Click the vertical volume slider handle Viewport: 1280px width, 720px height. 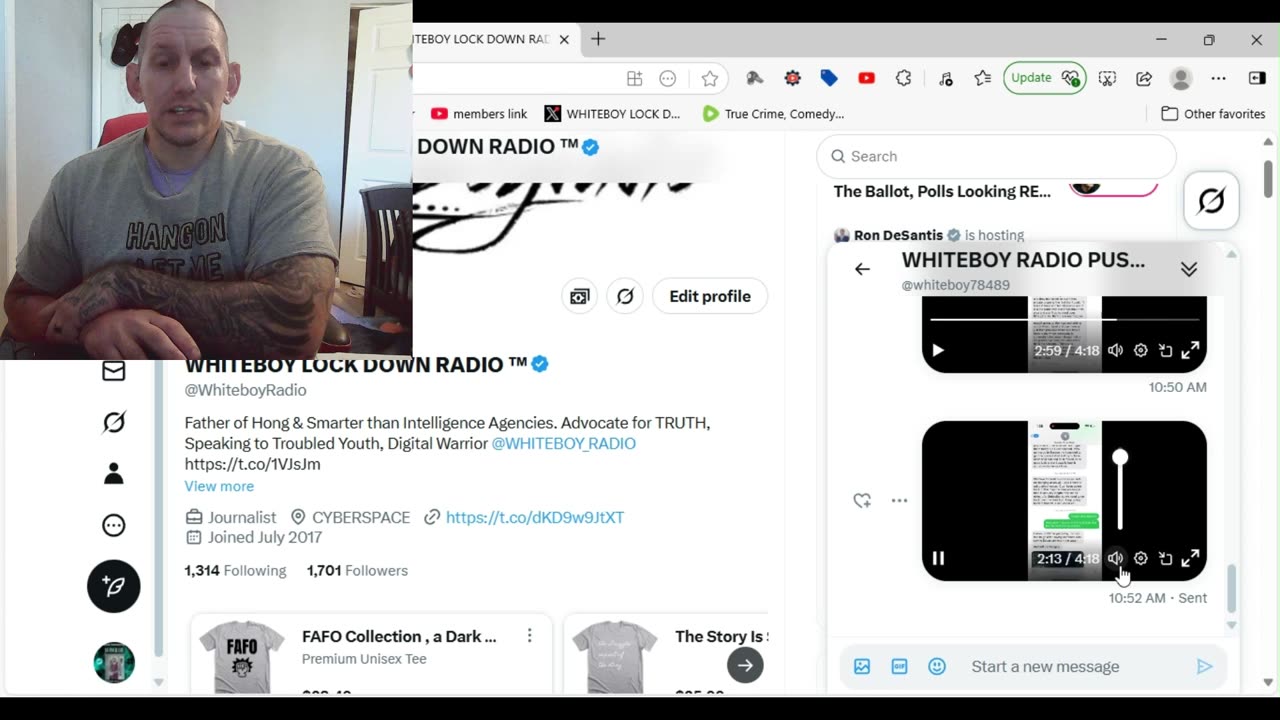pyautogui.click(x=1120, y=457)
